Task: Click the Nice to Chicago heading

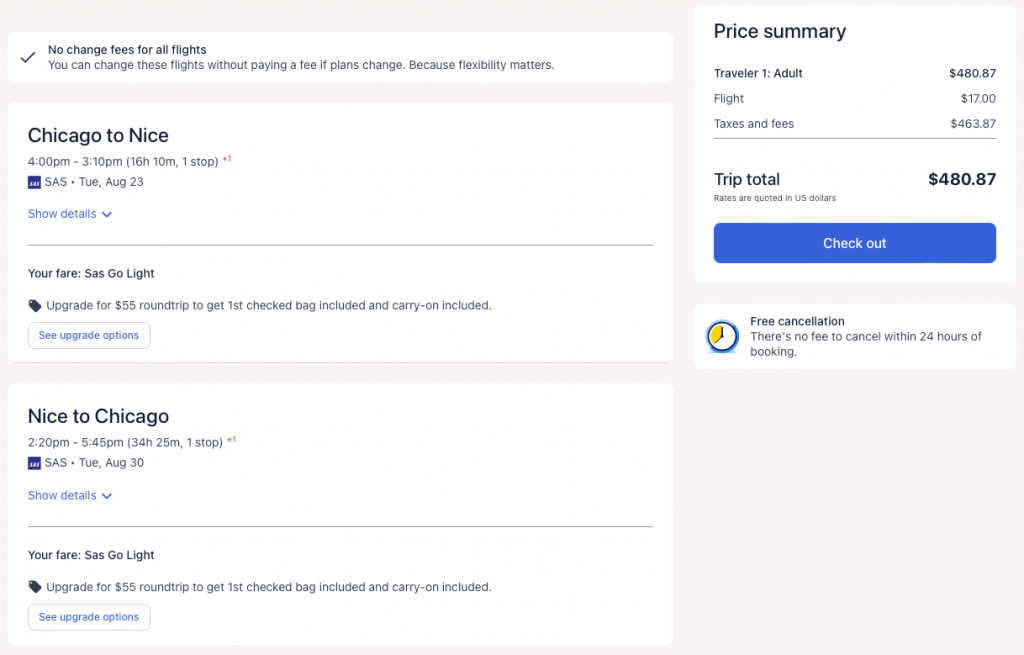Action: tap(98, 417)
